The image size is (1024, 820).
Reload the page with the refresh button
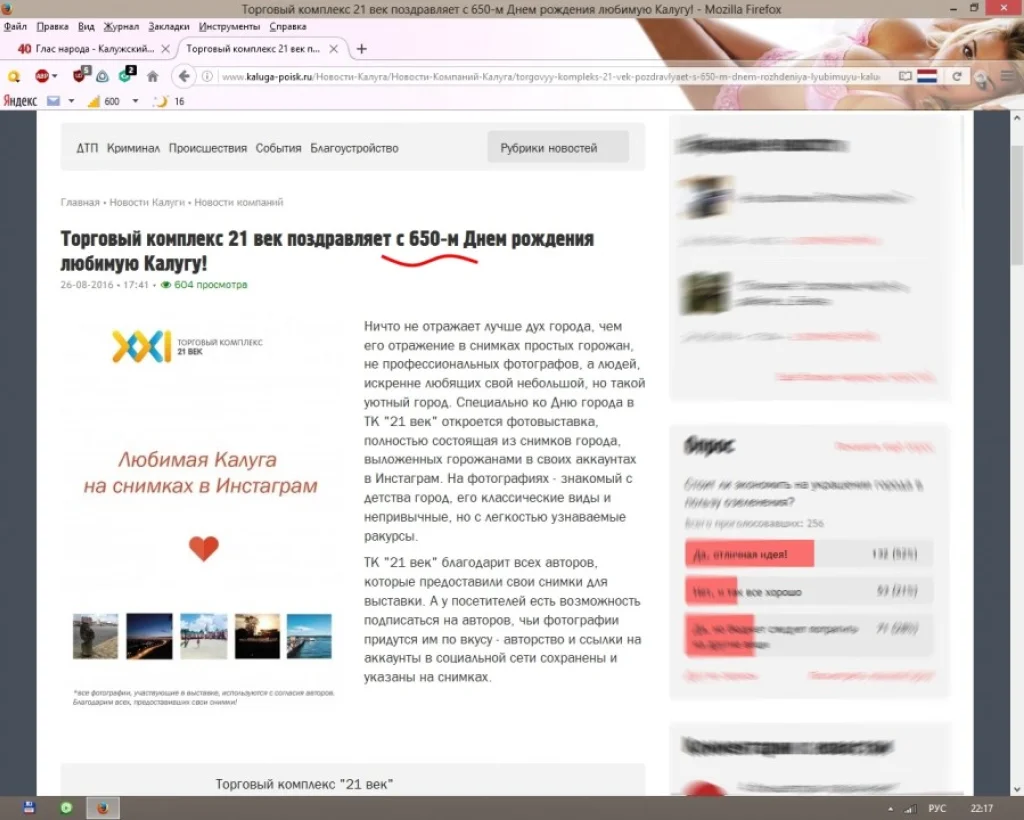(x=957, y=76)
